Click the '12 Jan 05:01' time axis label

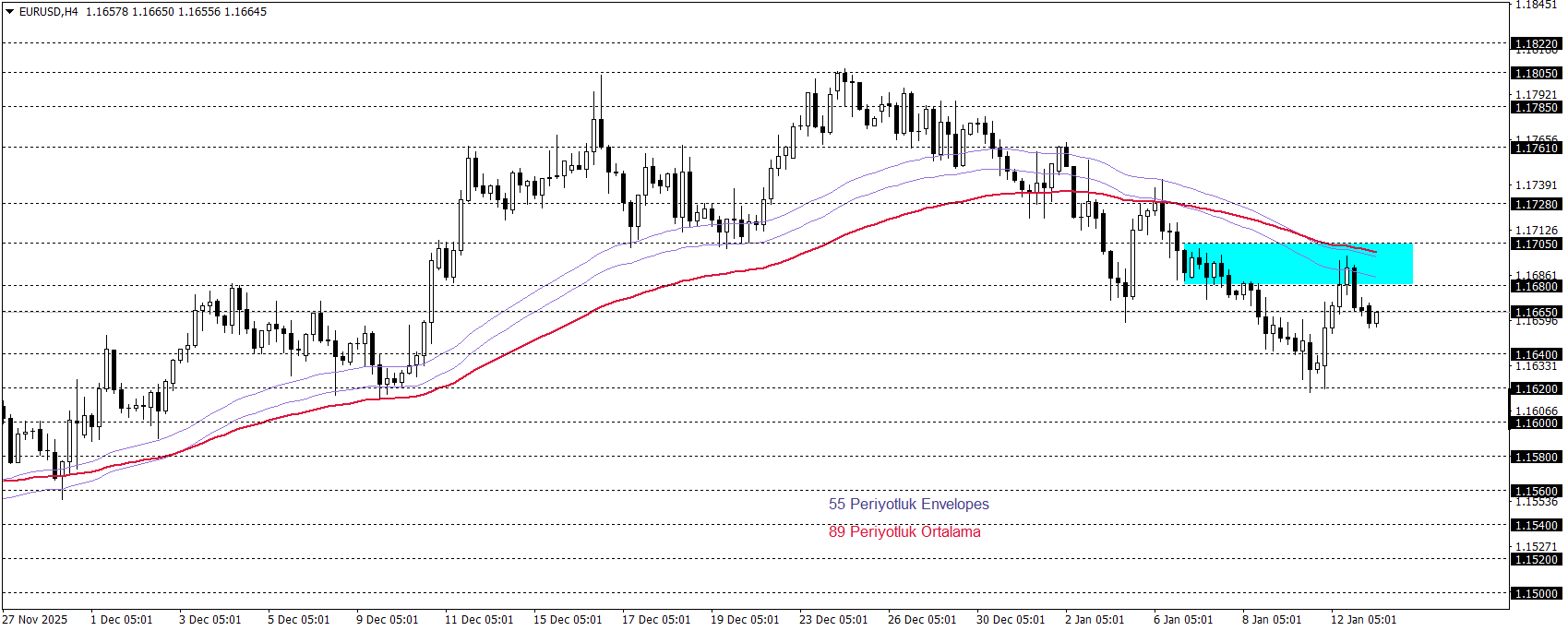[1363, 619]
